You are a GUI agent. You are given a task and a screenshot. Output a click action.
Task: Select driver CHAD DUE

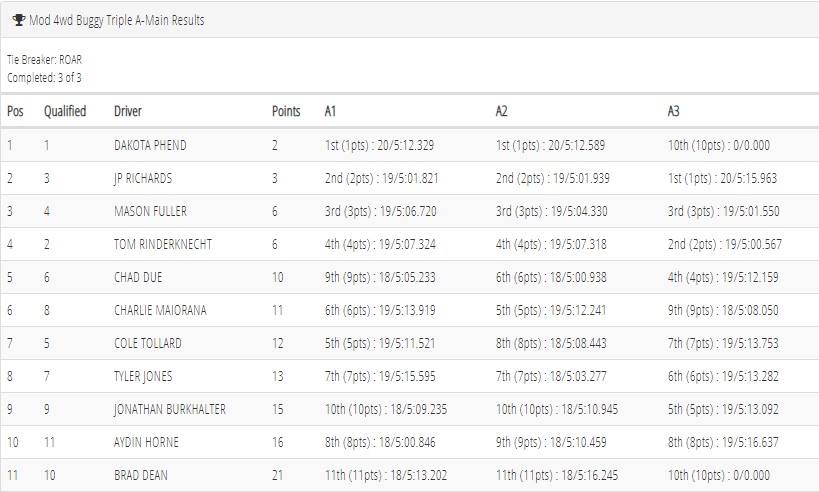(138, 277)
